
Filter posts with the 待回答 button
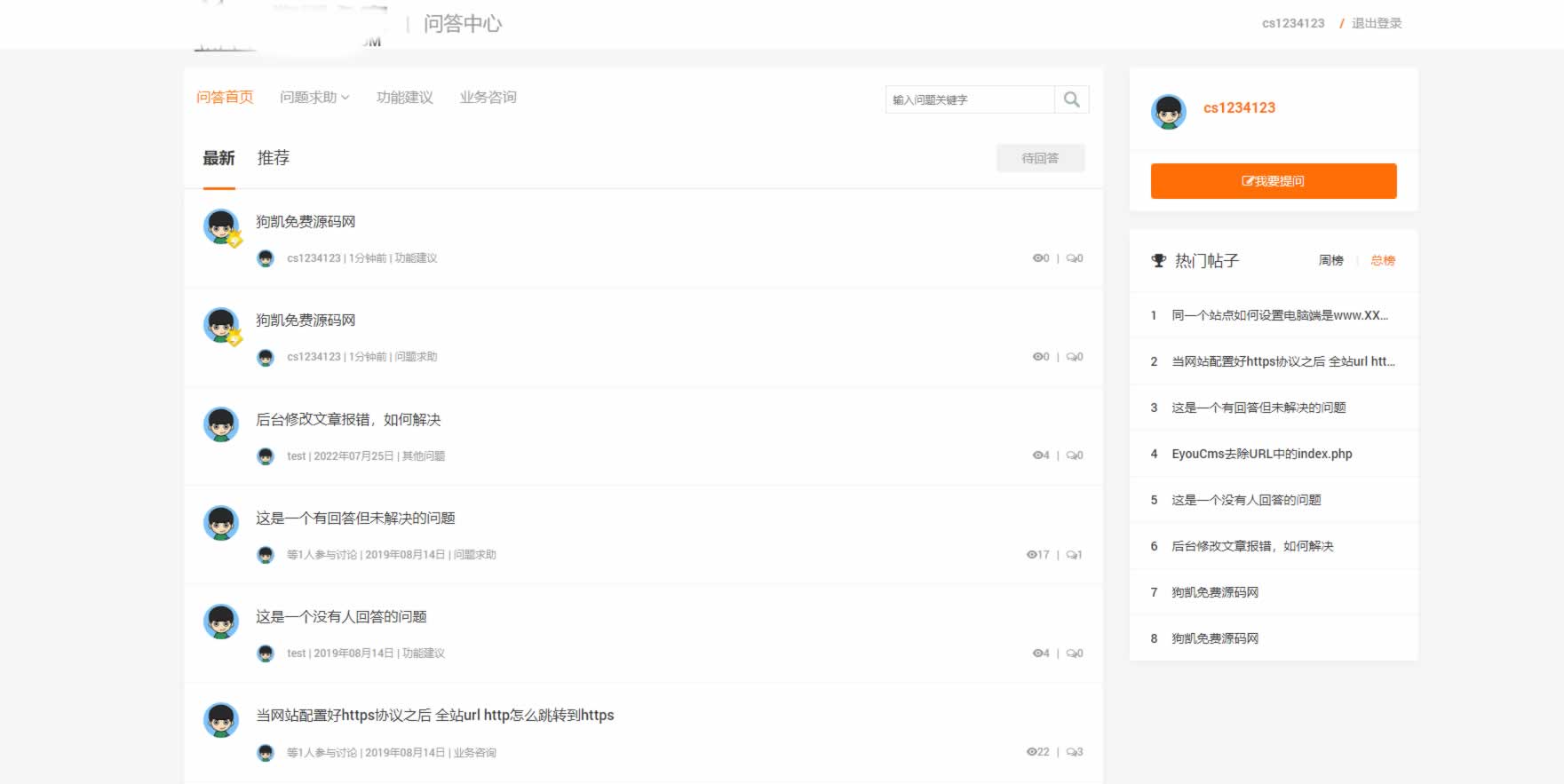click(x=1040, y=158)
